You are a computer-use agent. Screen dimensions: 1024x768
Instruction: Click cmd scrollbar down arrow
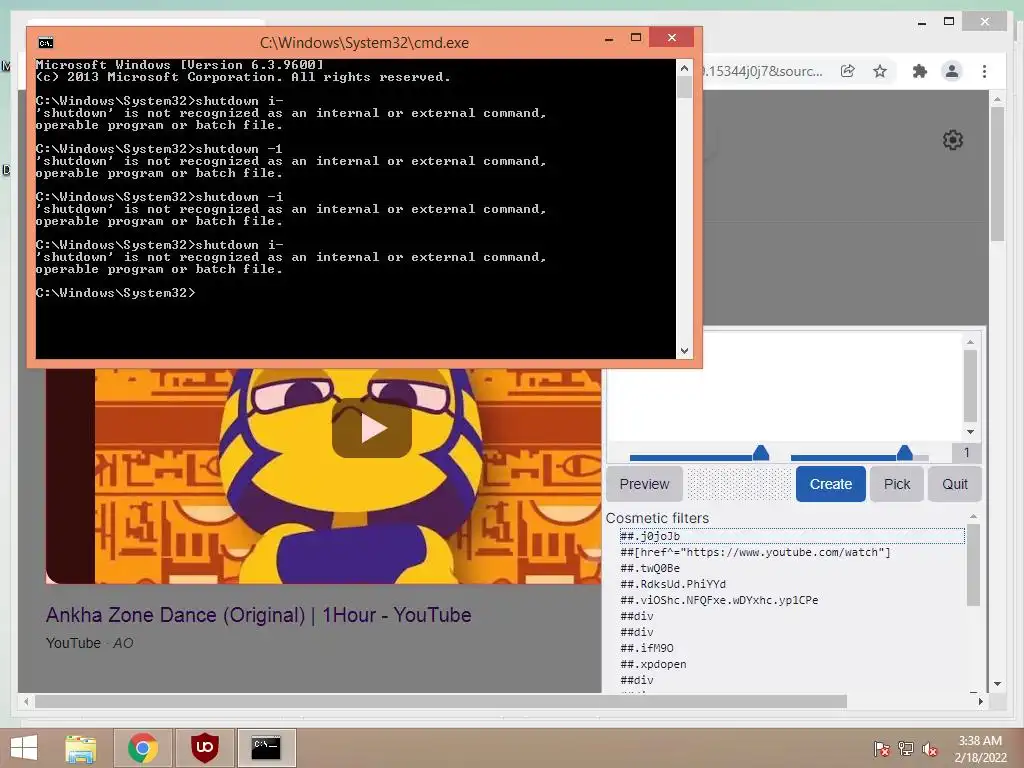tap(684, 351)
